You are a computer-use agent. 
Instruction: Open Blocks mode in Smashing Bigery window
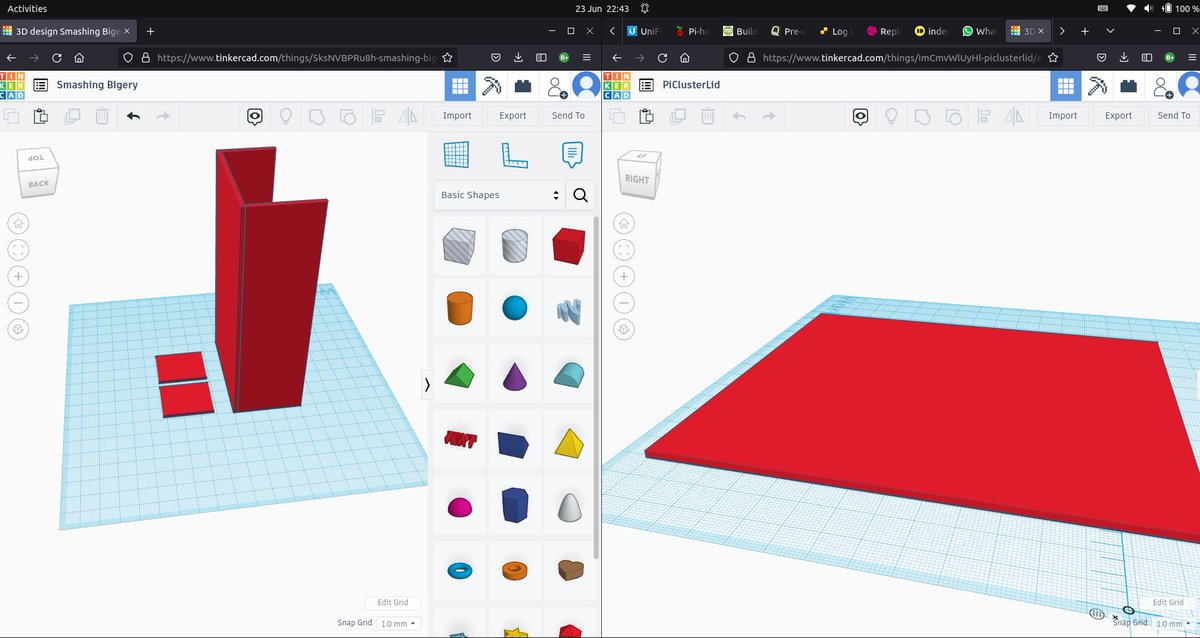pos(491,86)
